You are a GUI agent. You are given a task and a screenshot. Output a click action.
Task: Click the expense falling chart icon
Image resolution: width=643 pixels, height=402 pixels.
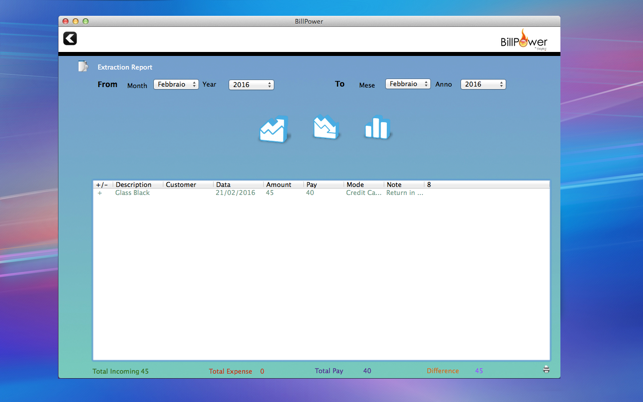click(326, 128)
